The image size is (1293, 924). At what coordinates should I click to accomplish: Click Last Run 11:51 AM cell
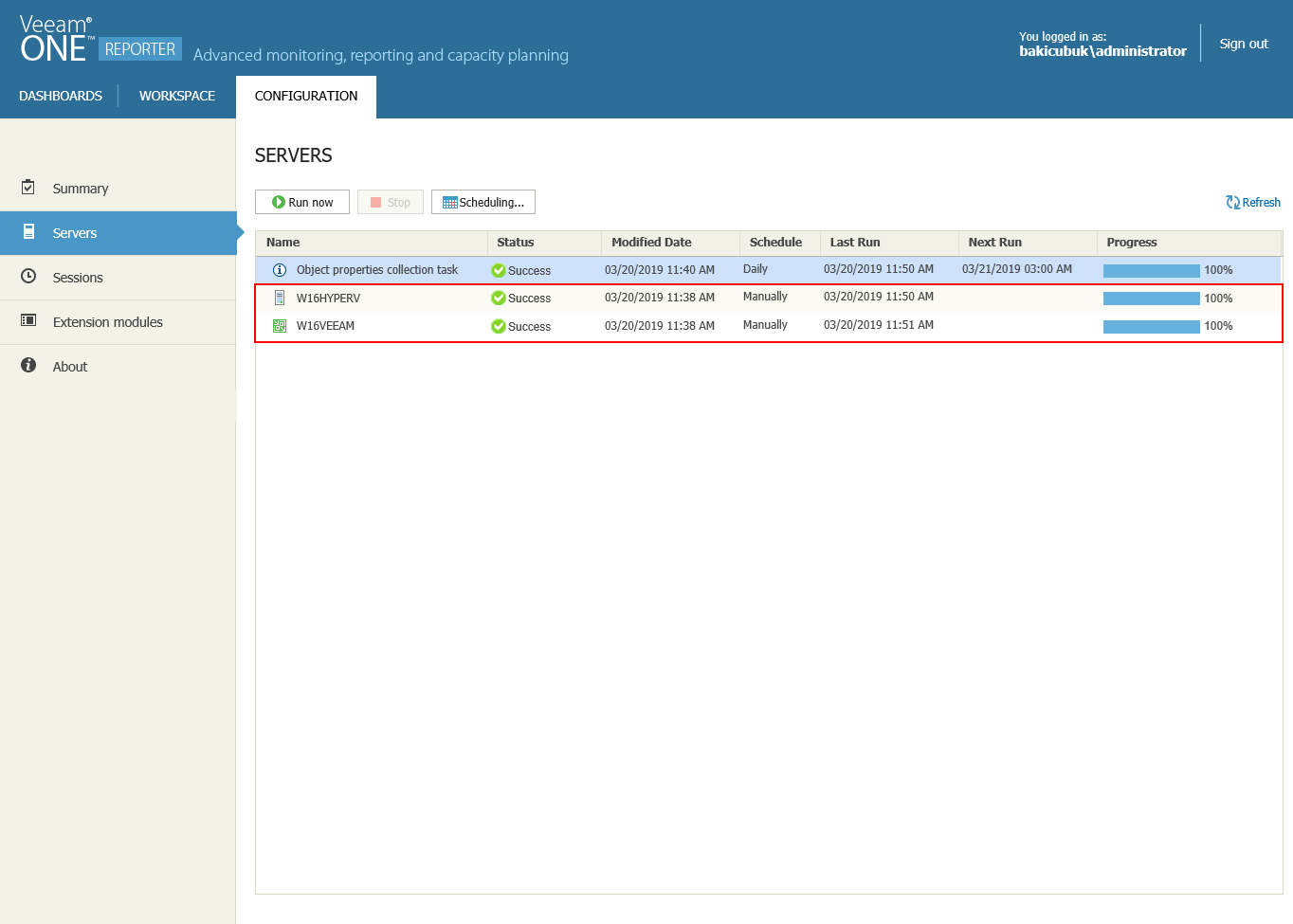pyautogui.click(x=879, y=325)
